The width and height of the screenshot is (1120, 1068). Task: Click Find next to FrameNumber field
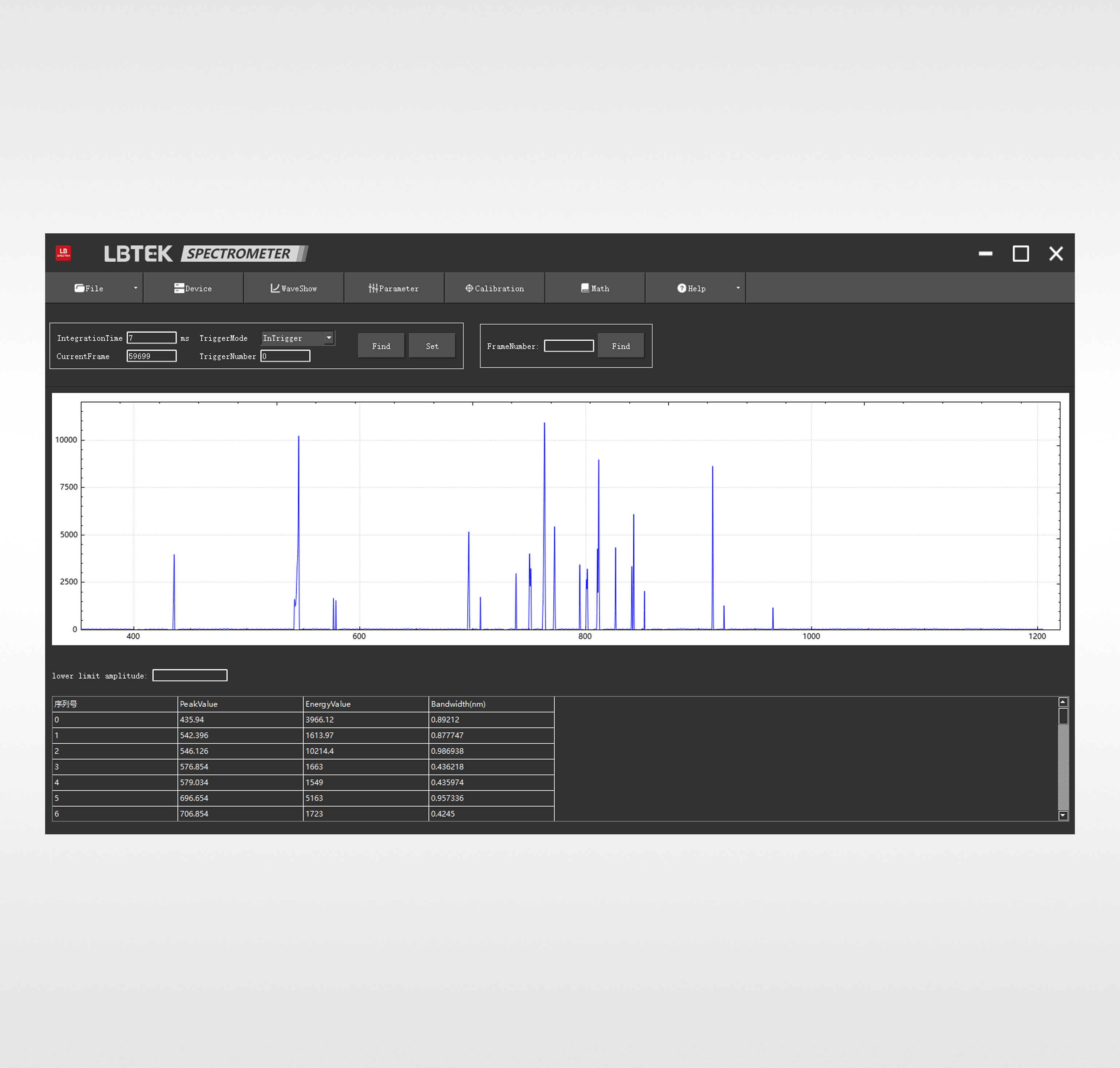point(621,346)
